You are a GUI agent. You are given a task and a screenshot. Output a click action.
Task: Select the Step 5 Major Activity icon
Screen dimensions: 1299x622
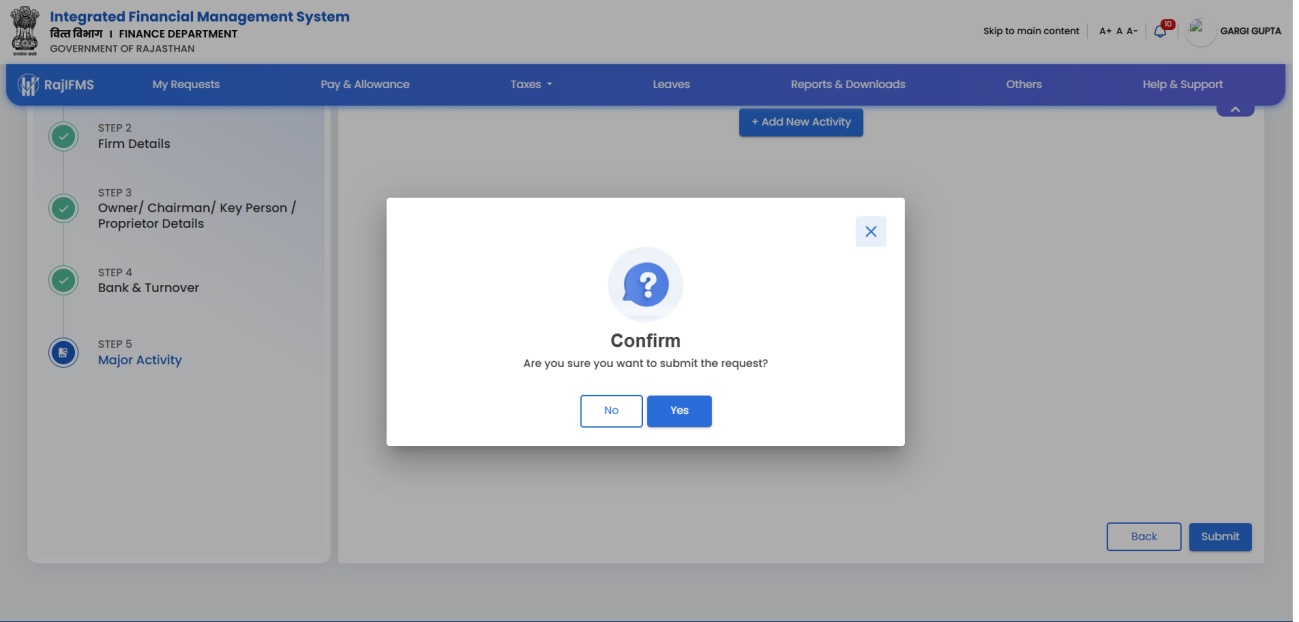63,353
